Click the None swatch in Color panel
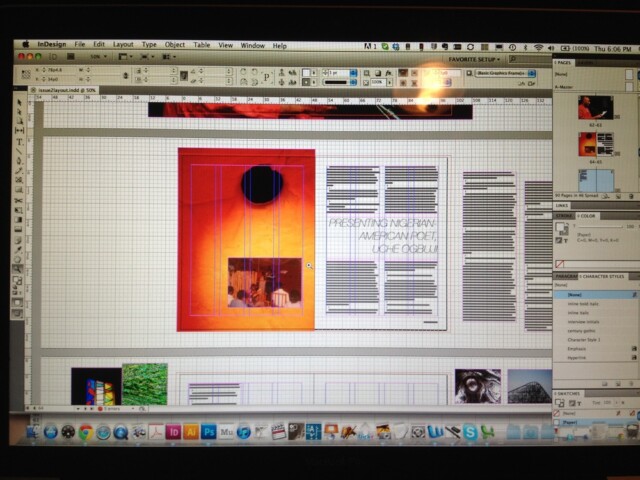Screen dimensions: 640x480 pos(560,264)
